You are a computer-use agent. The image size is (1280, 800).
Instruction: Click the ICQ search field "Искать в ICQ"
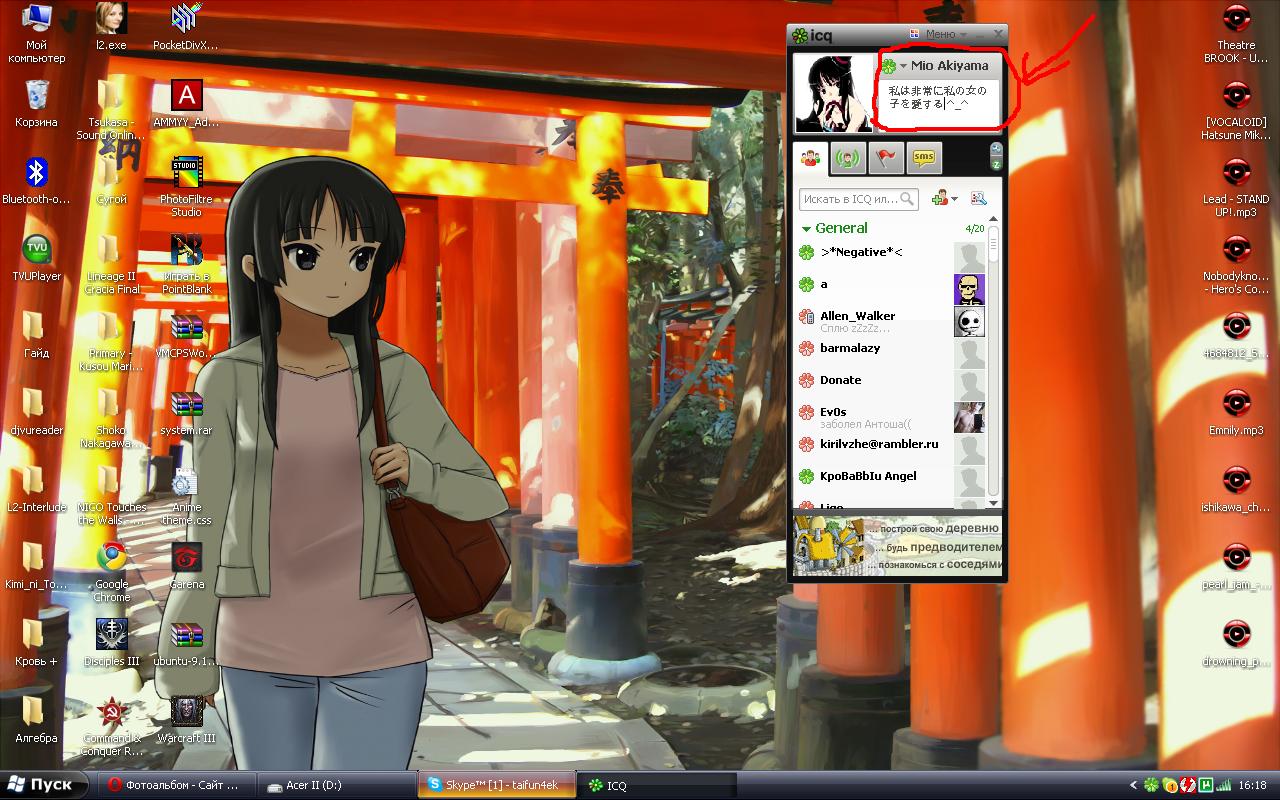[x=859, y=199]
